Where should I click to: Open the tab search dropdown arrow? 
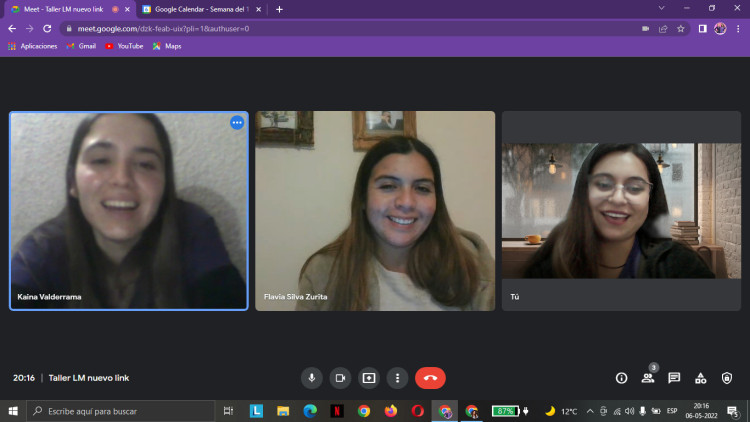point(662,8)
